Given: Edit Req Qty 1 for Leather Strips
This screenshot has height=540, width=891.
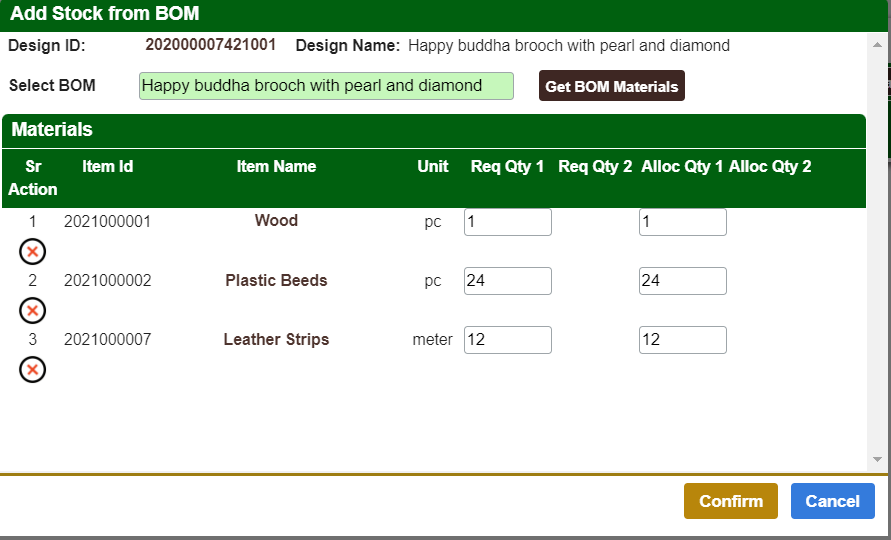Looking at the screenshot, I should click(507, 340).
